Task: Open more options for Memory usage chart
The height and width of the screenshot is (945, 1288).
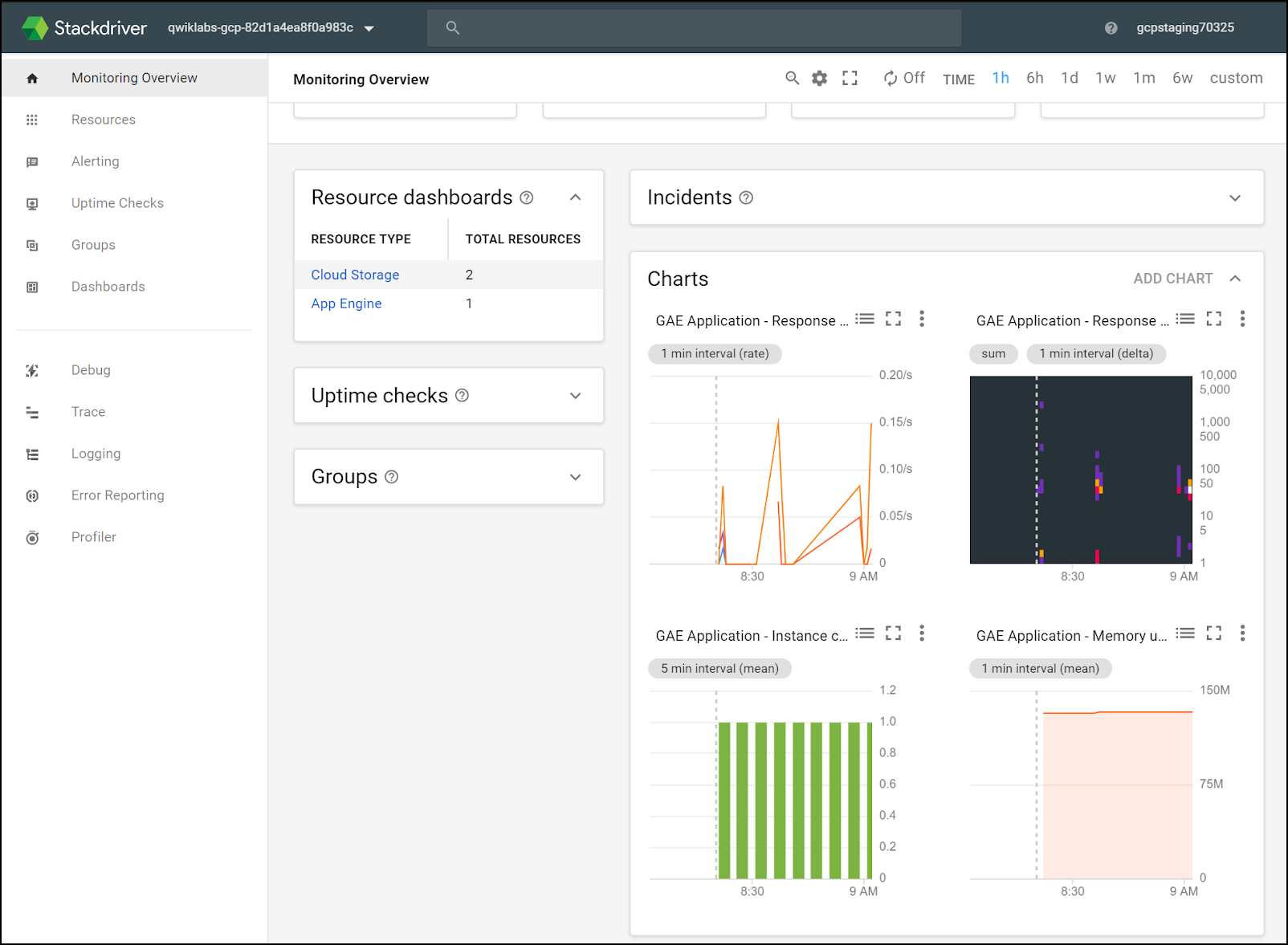Action: pyautogui.click(x=1242, y=633)
